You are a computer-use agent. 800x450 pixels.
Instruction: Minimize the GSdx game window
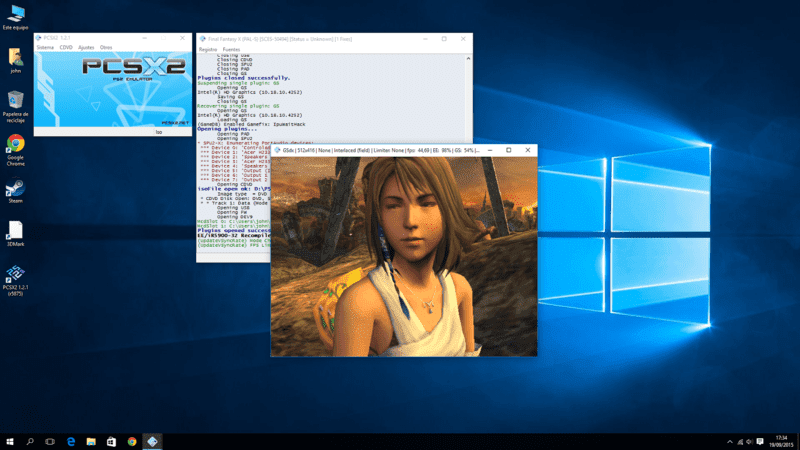[490, 151]
